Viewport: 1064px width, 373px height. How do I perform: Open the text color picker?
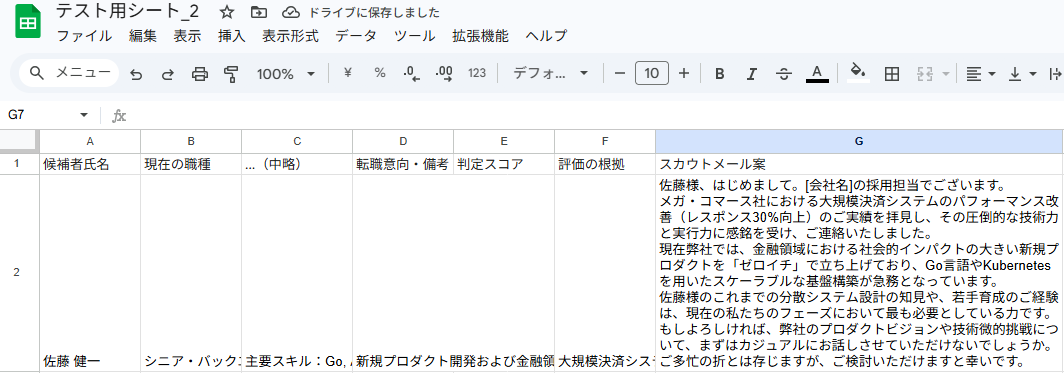[x=817, y=73]
